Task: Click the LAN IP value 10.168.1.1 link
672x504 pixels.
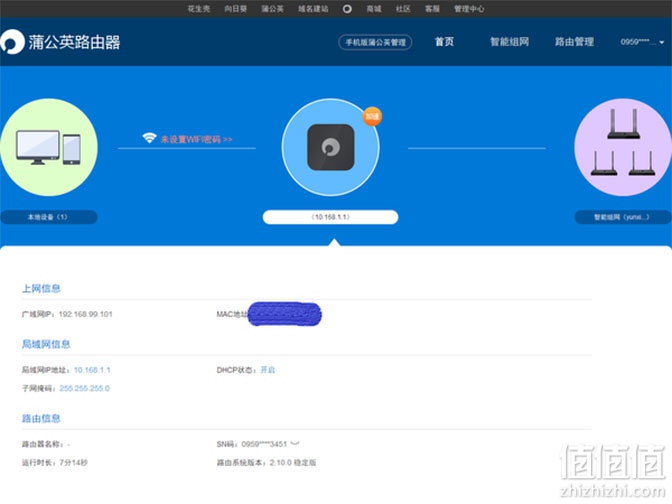Action: coord(92,370)
